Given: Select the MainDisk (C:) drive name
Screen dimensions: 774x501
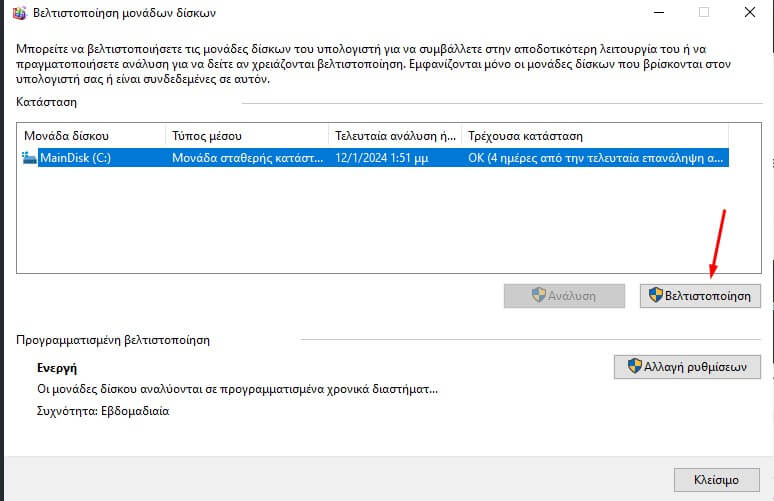Looking at the screenshot, I should 74,158.
